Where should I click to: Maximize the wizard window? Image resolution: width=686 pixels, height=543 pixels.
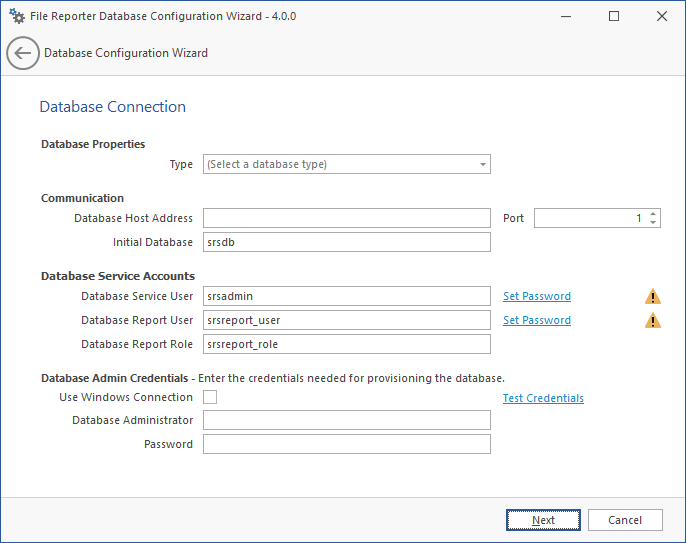click(614, 16)
